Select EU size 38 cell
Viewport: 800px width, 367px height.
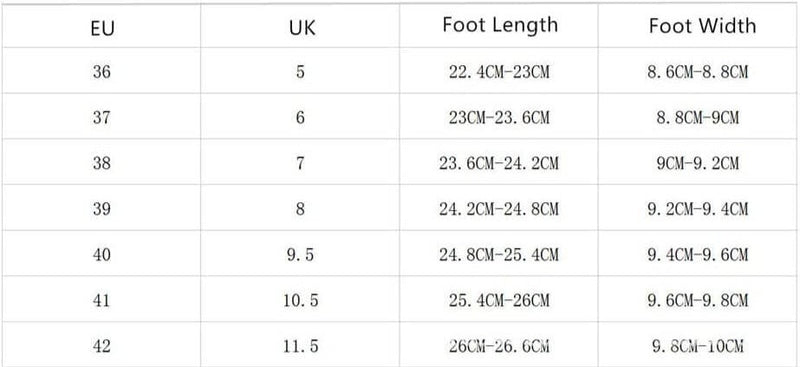coord(102,162)
